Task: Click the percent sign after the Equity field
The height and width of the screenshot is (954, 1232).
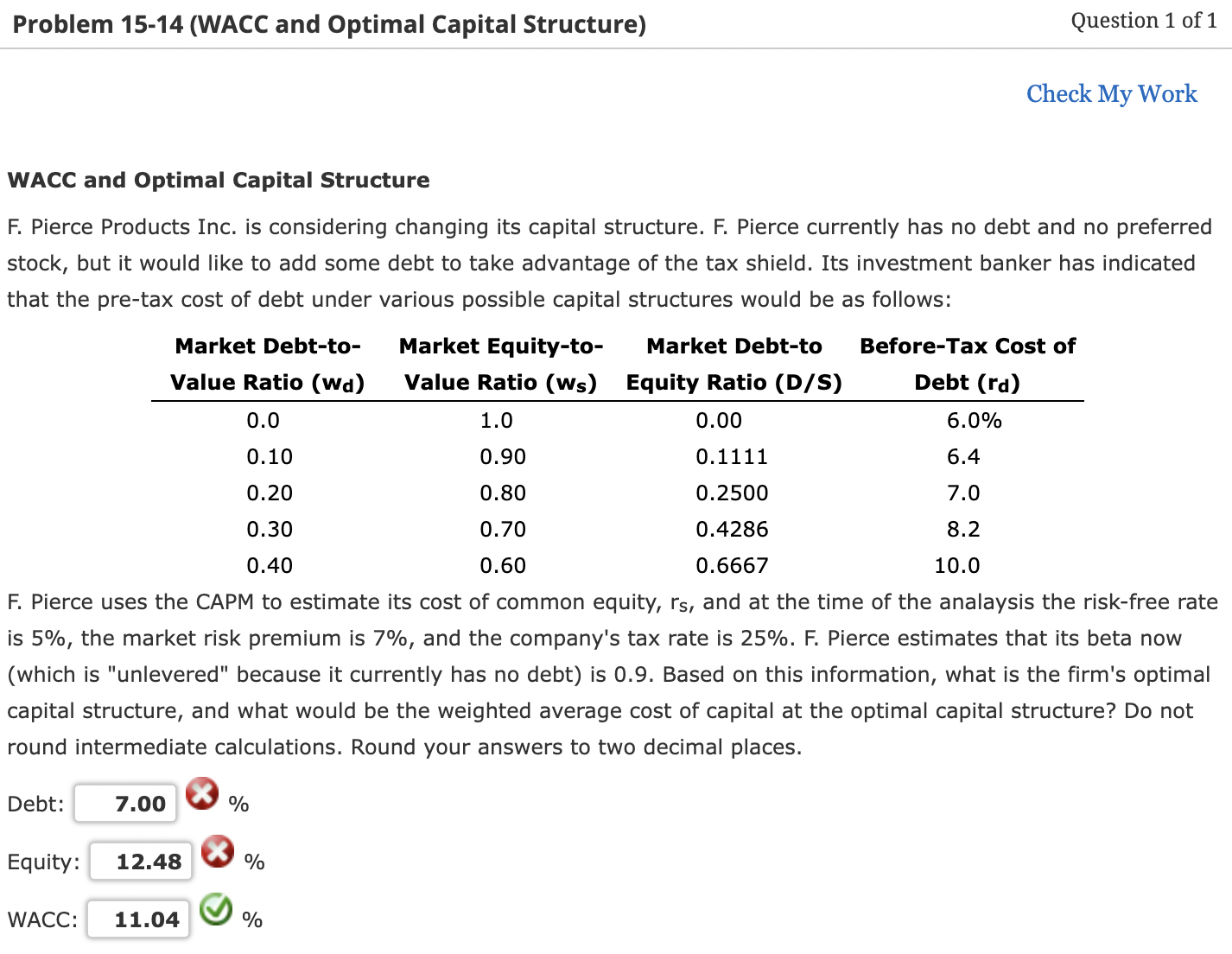Action: 254,862
